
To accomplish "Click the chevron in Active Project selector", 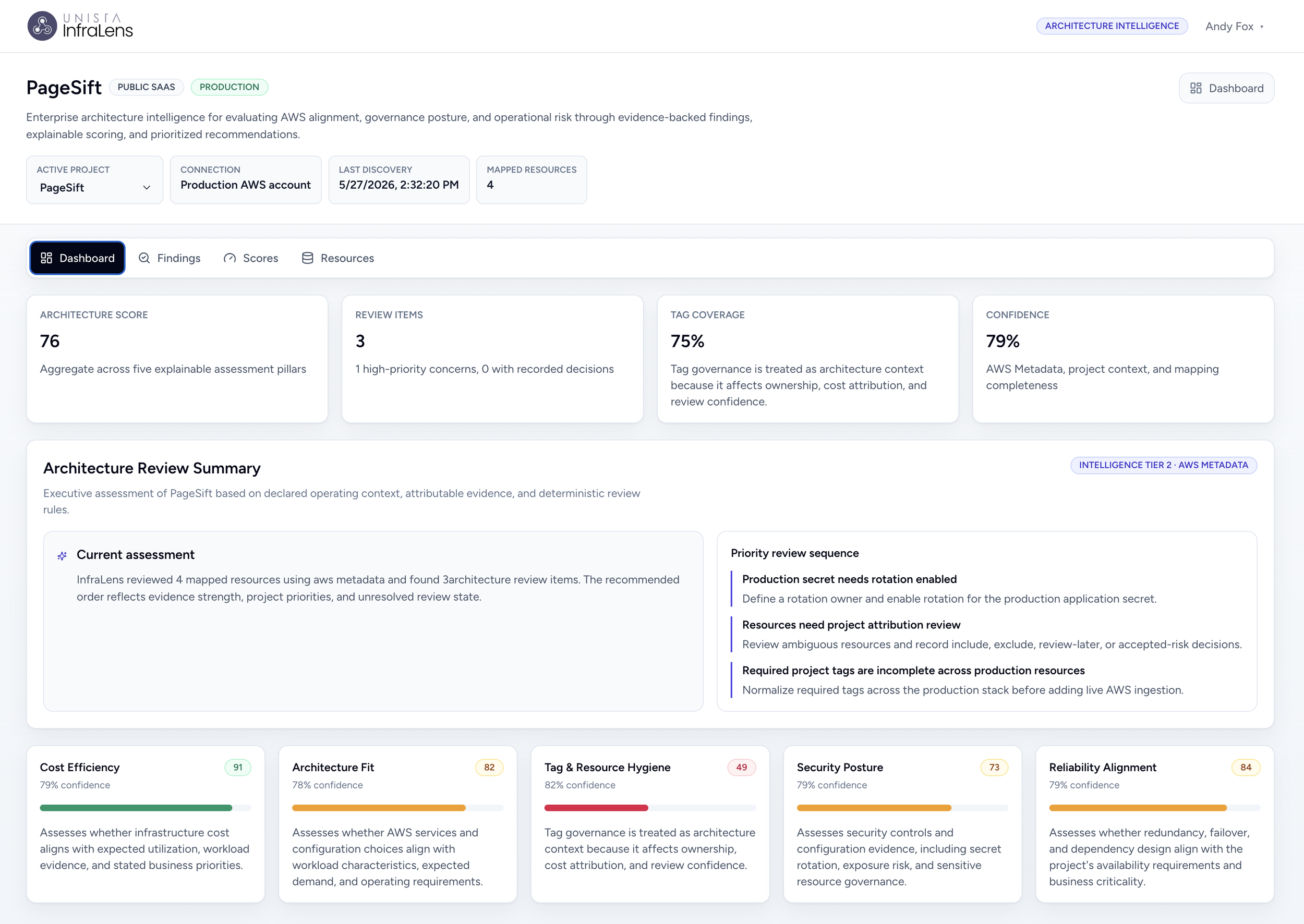I will 146,188.
